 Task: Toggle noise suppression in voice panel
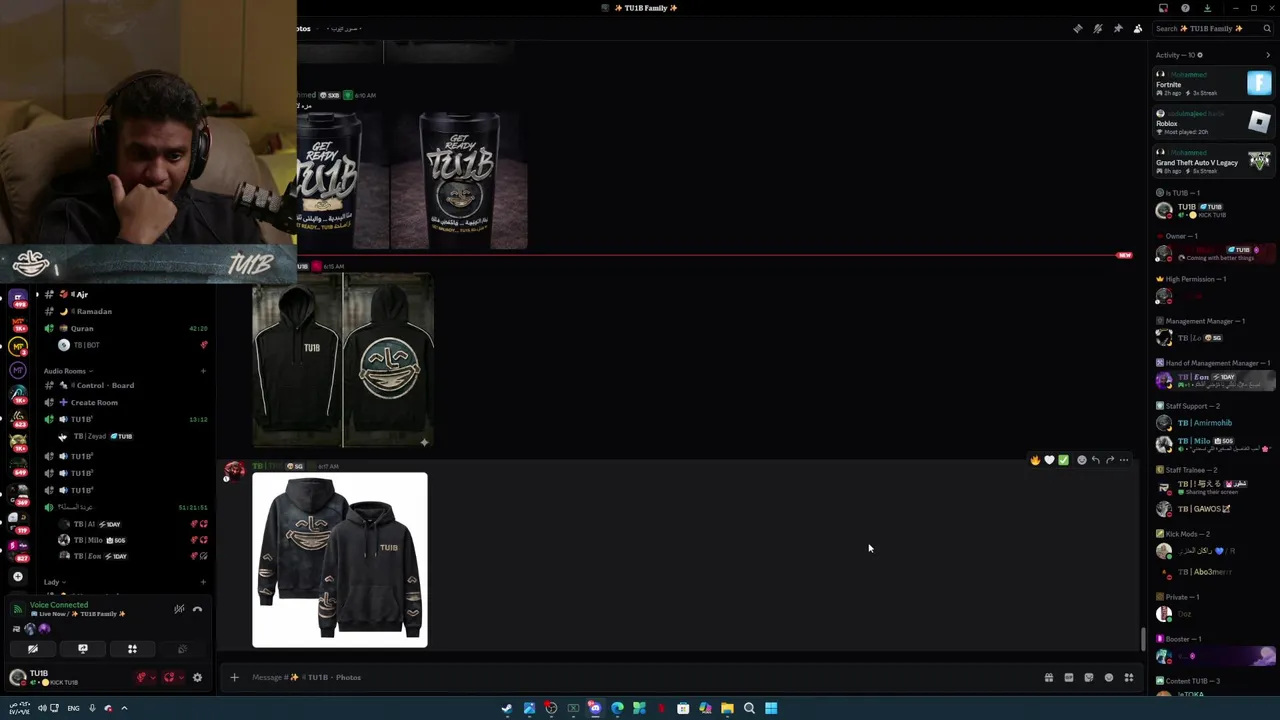[179, 609]
